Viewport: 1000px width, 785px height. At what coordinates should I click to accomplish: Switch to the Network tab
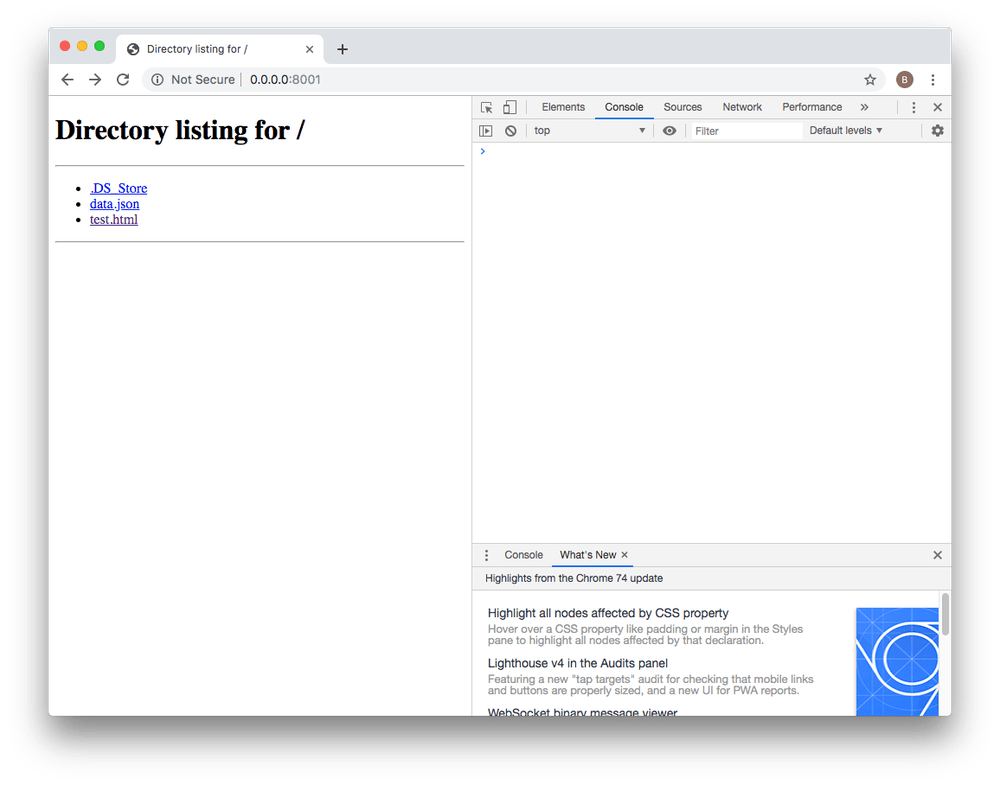click(742, 107)
